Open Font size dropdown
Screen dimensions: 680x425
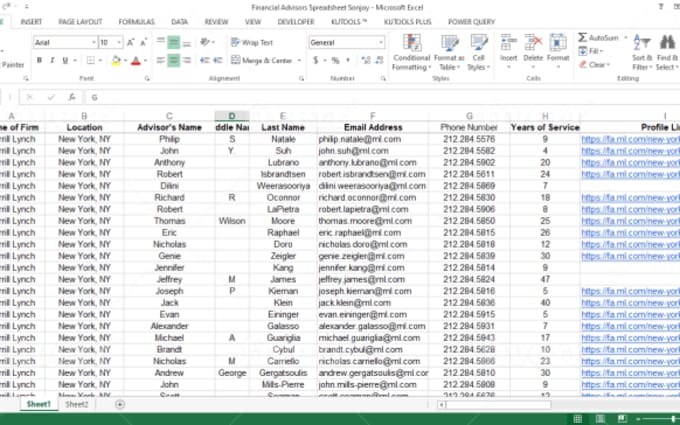(x=119, y=42)
